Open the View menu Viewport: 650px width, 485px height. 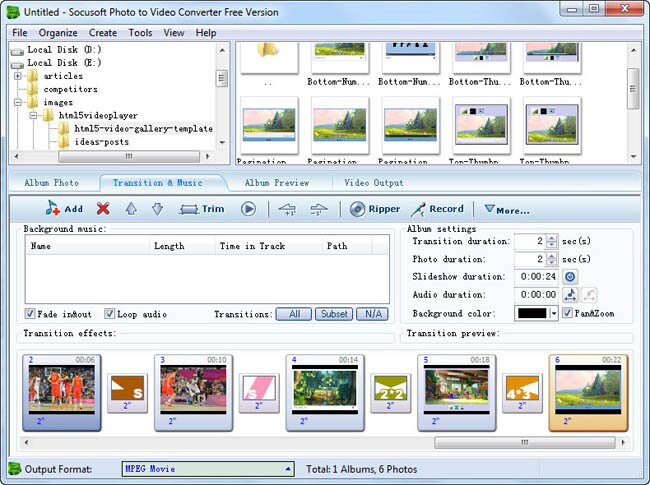[174, 33]
